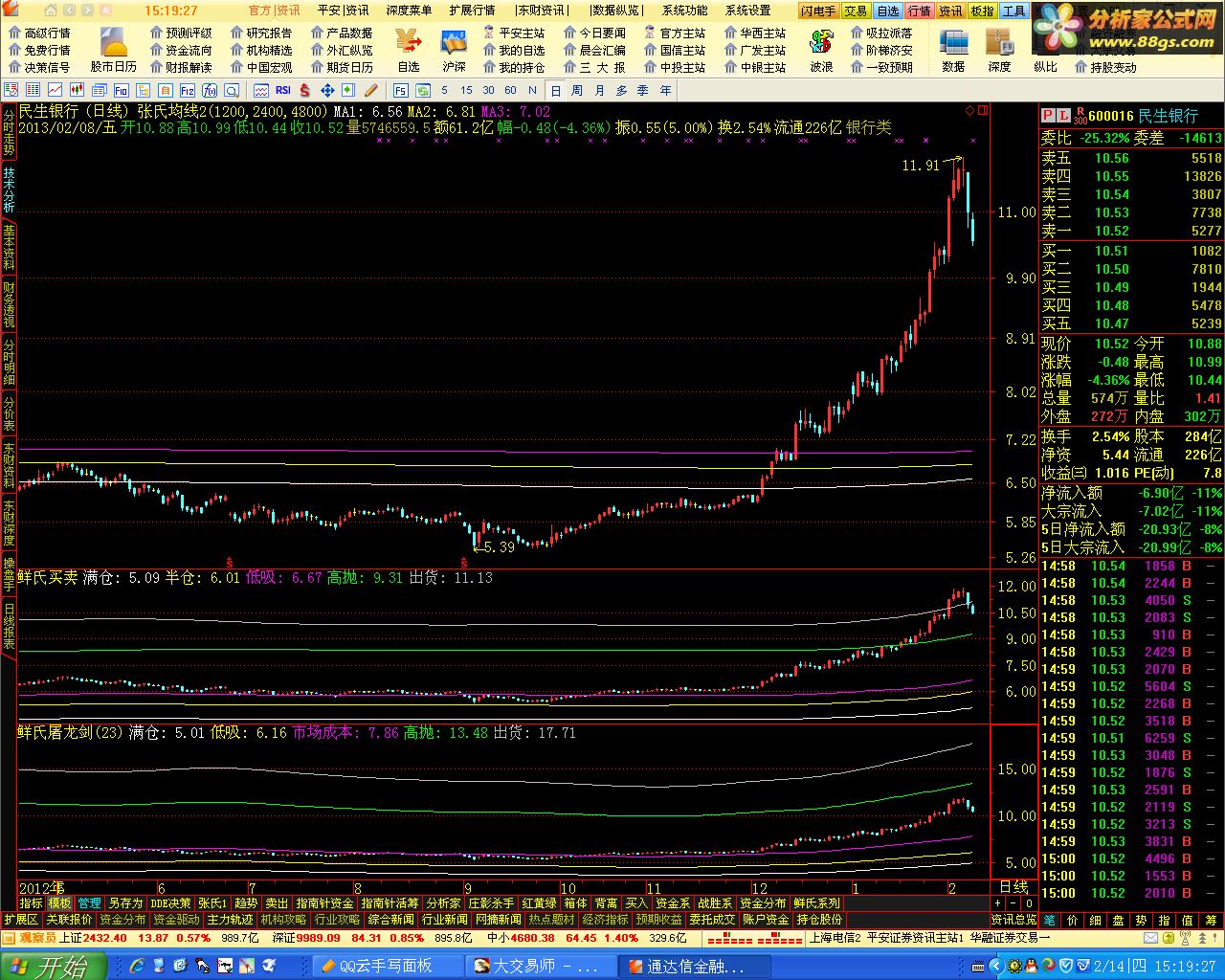Viewport: 1225px width, 980px height.
Task: Select the 笔 tick detail tab
Action: click(1050, 920)
